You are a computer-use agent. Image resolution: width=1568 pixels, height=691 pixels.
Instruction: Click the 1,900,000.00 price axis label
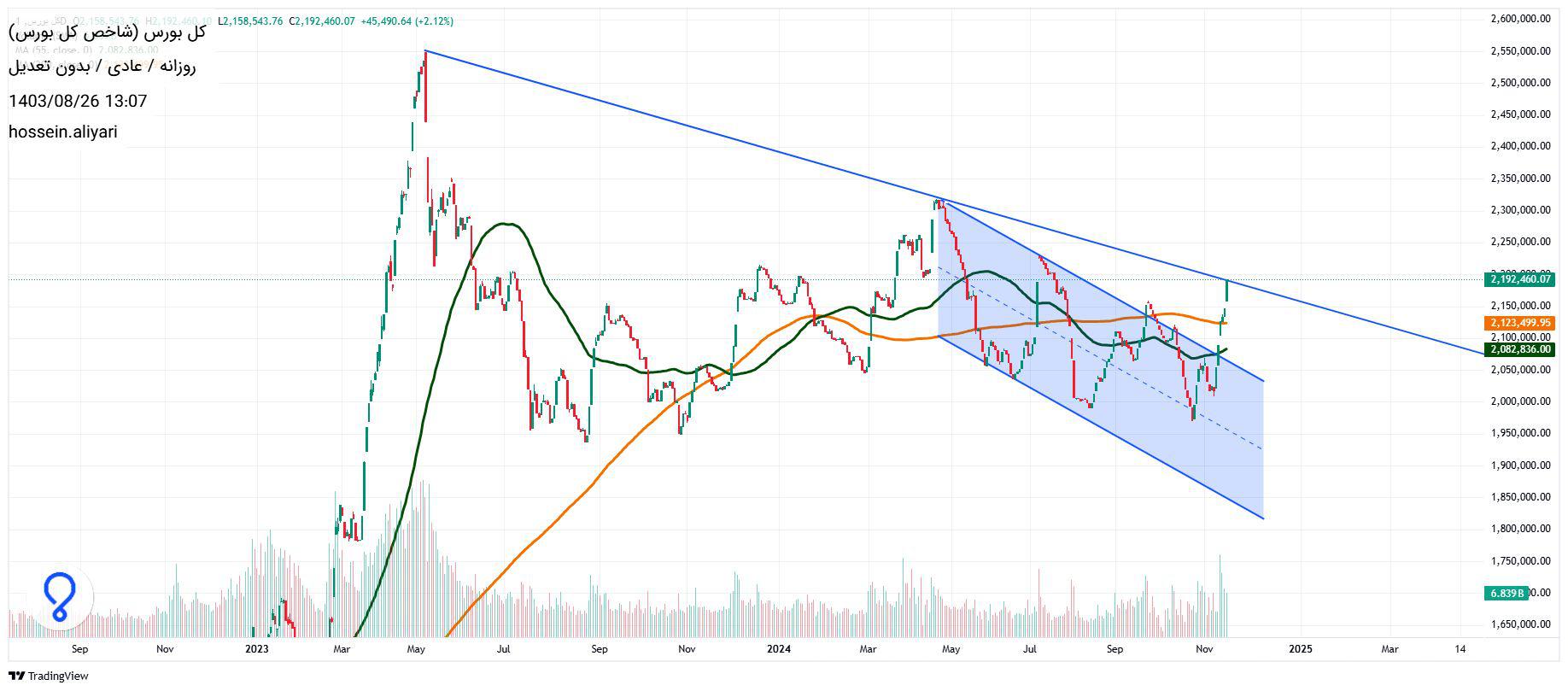click(x=1520, y=466)
